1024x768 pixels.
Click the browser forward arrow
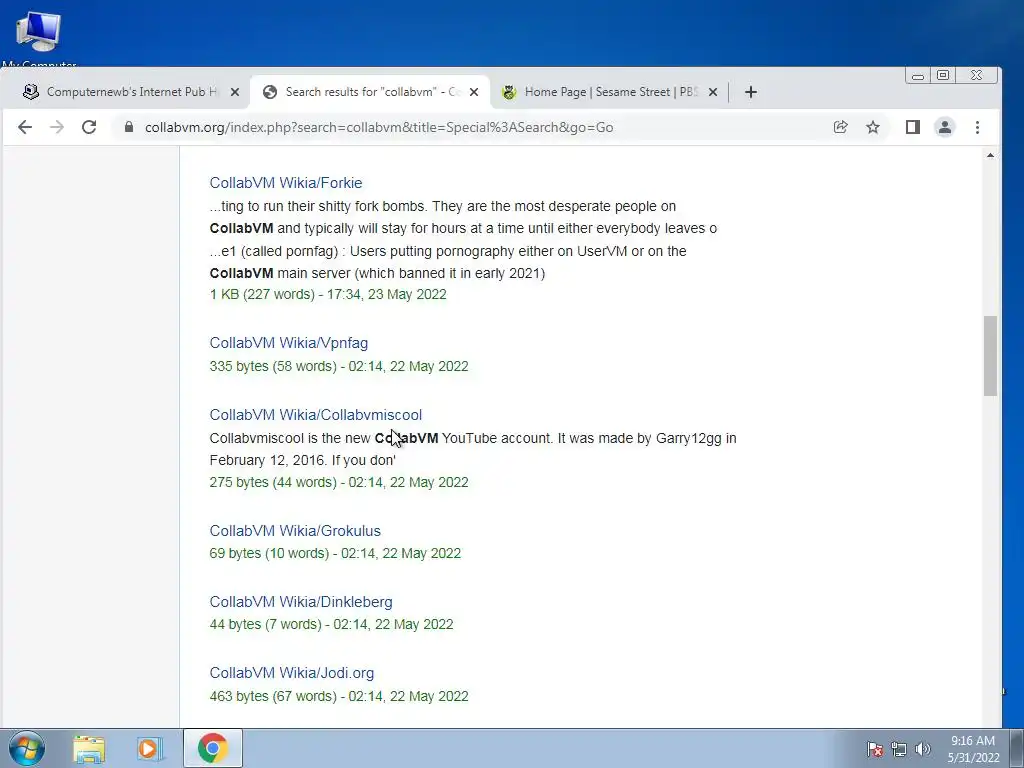[57, 127]
